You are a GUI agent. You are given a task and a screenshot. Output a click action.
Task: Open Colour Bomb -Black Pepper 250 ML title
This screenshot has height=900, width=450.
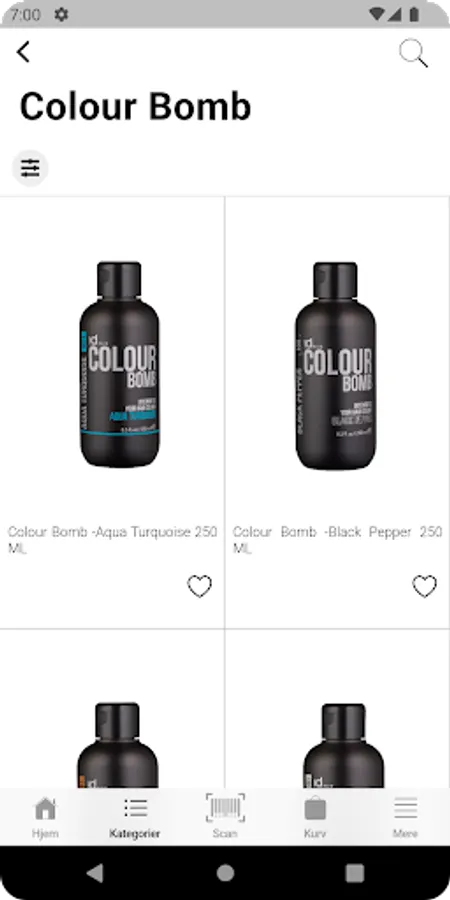coord(338,540)
